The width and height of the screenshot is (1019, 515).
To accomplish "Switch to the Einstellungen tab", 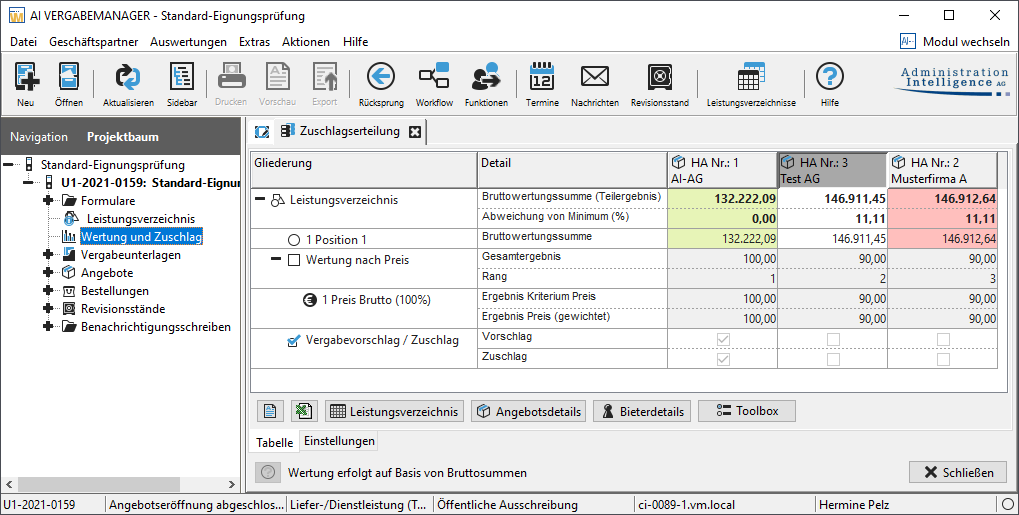I will (x=339, y=441).
